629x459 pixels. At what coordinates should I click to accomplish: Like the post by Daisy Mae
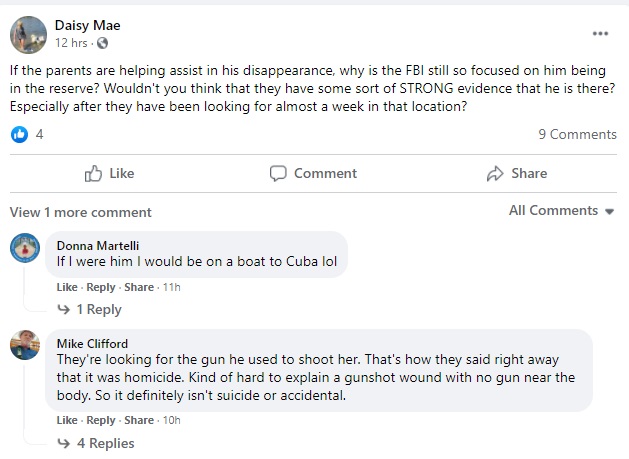[110, 173]
